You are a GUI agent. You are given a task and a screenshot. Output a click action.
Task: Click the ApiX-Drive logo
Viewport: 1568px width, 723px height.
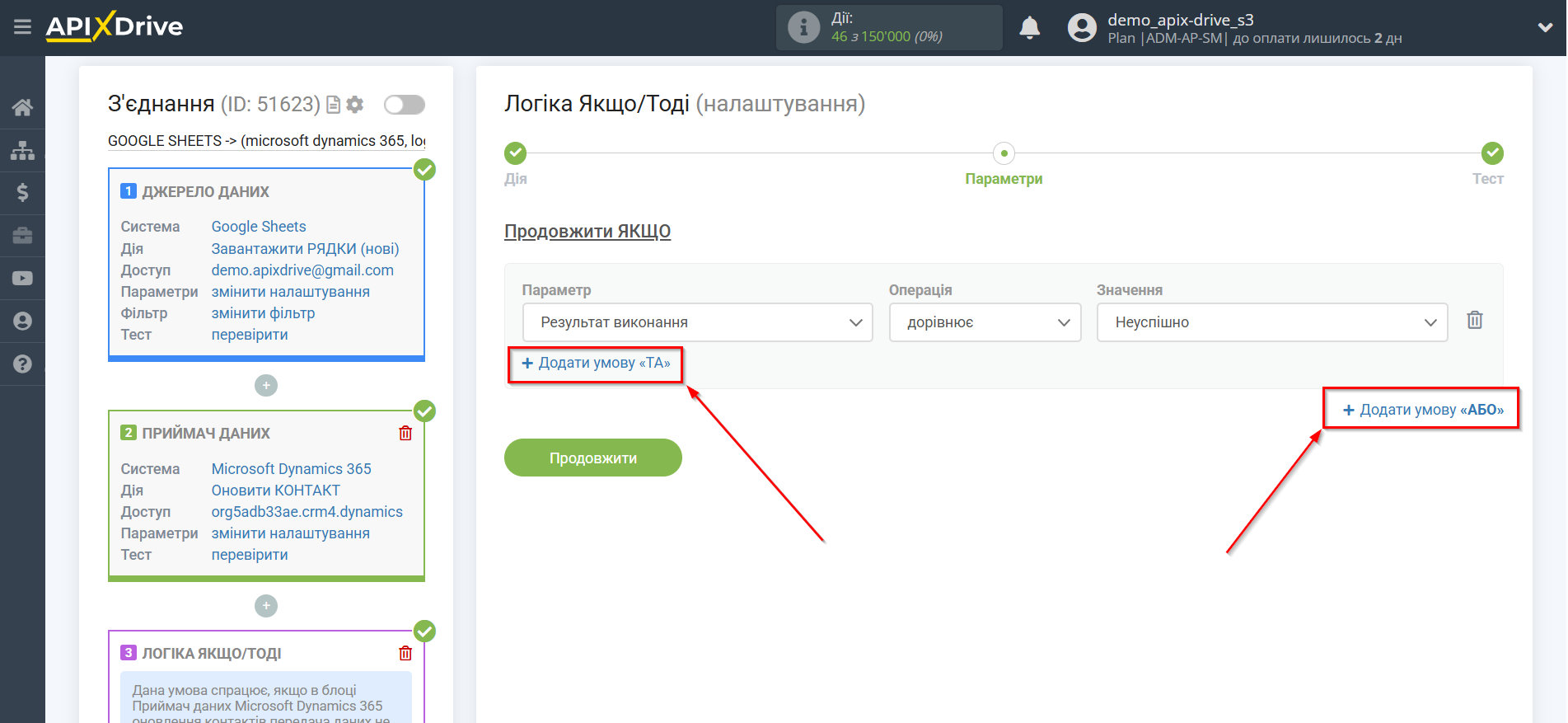(115, 26)
